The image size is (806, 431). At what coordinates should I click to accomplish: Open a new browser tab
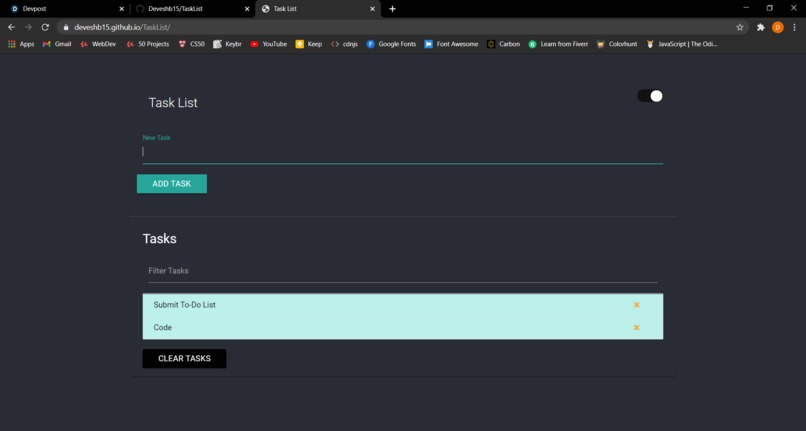(x=392, y=9)
